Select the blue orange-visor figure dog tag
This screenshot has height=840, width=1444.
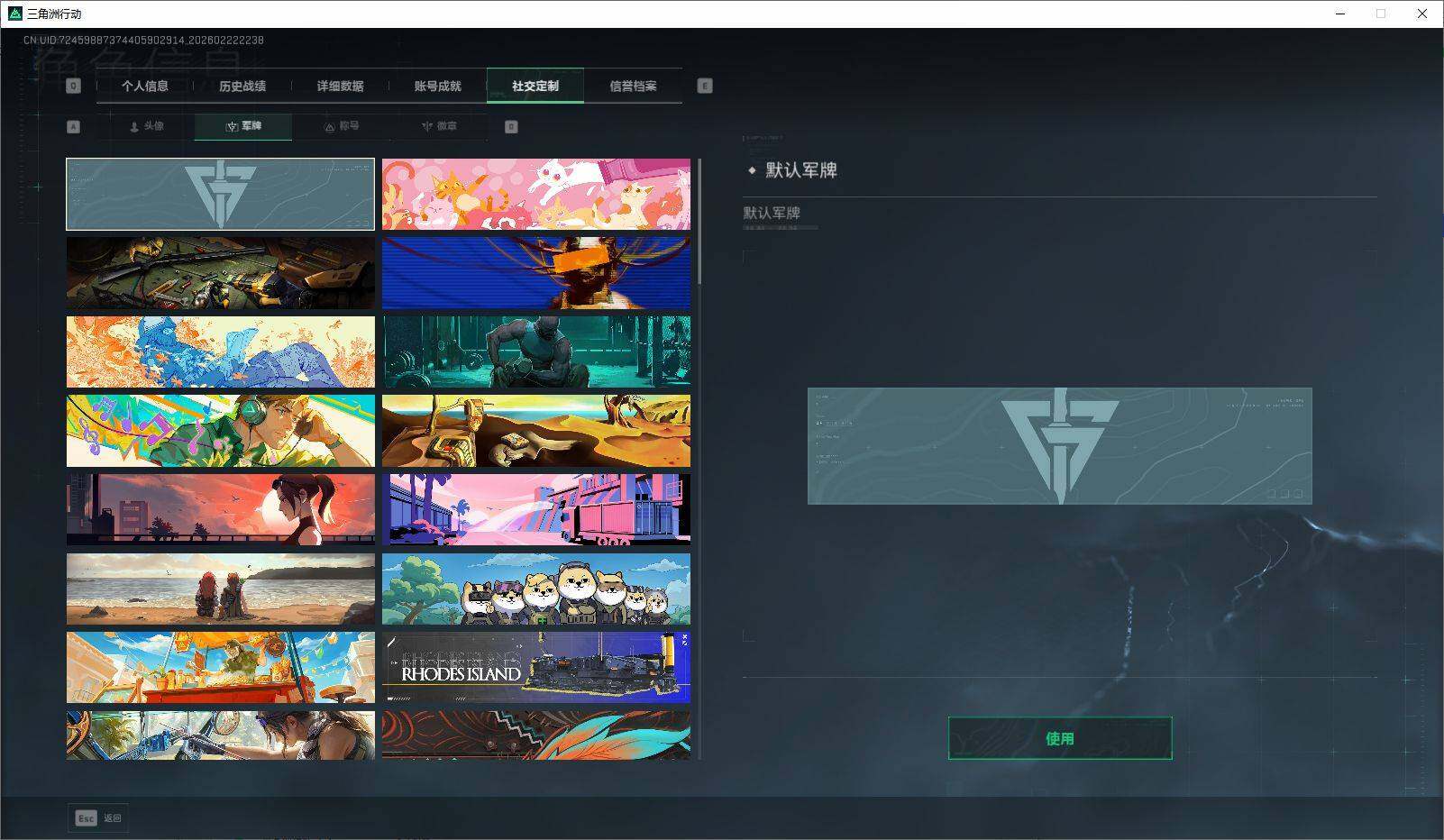(x=536, y=272)
